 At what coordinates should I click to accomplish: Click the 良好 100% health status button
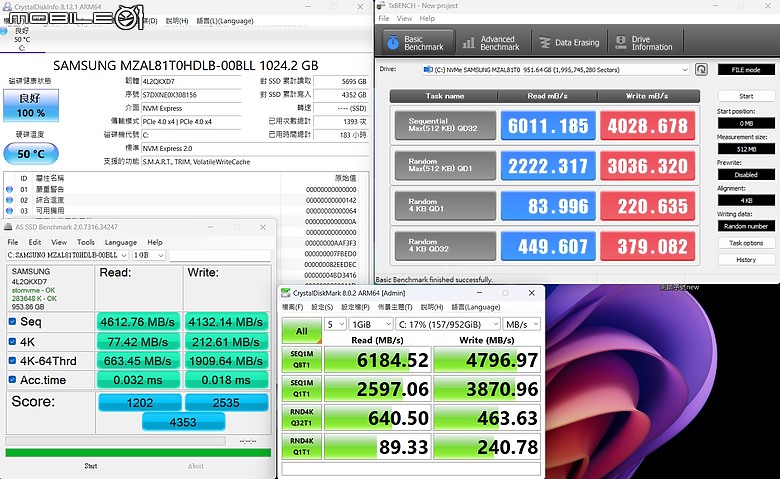31,105
